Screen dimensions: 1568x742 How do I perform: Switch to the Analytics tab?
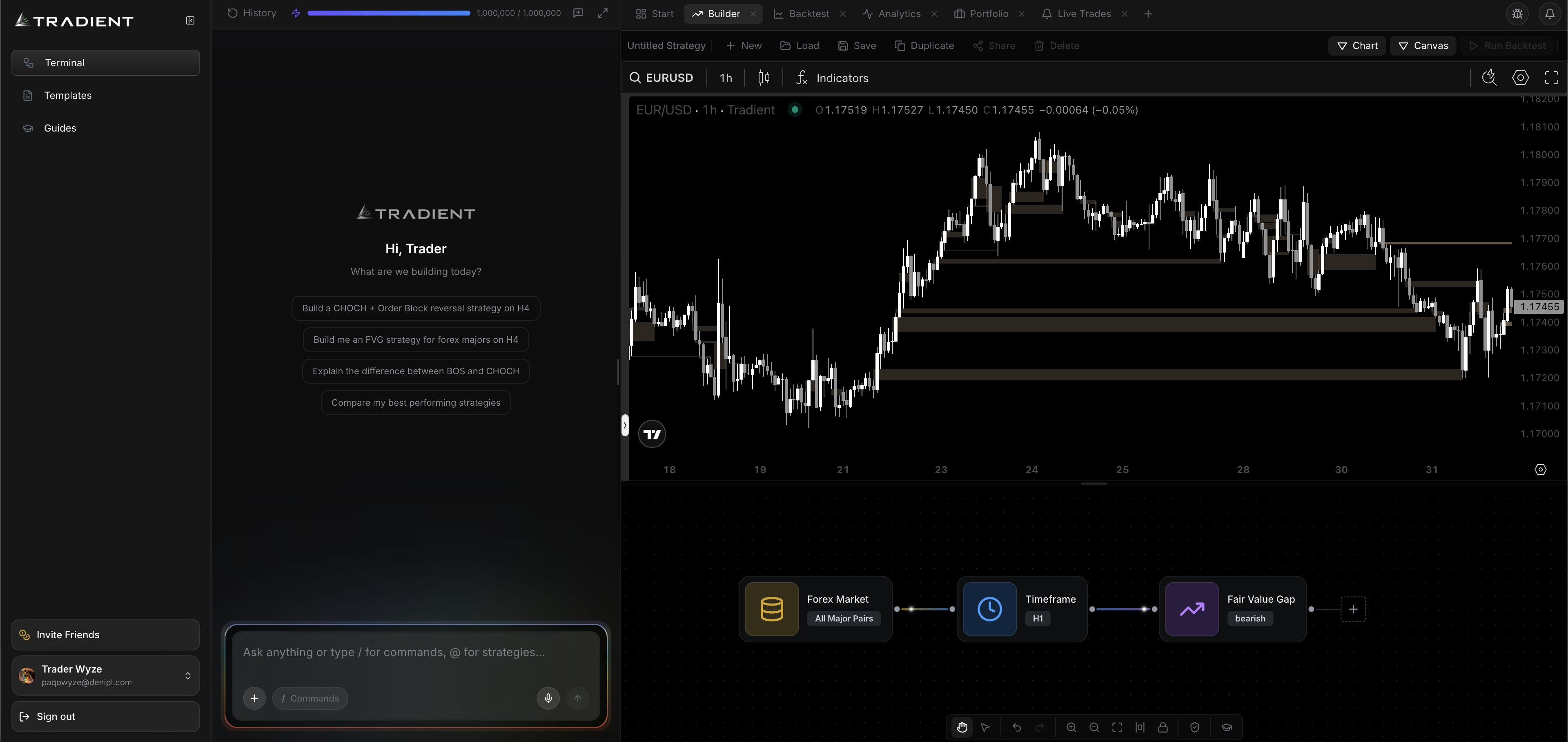coord(892,13)
